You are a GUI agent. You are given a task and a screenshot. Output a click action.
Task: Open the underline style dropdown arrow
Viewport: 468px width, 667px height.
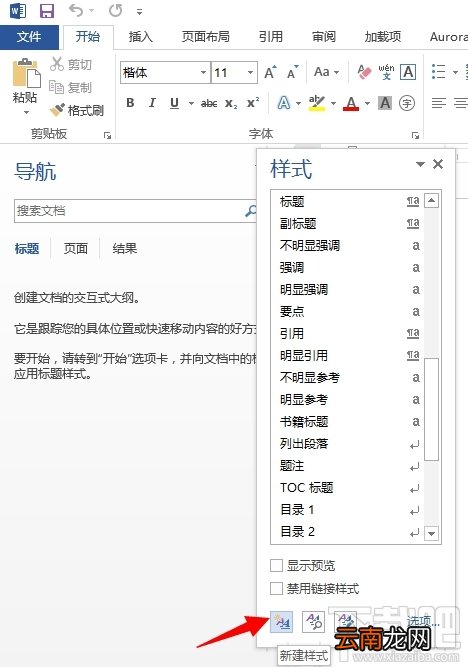[x=191, y=103]
